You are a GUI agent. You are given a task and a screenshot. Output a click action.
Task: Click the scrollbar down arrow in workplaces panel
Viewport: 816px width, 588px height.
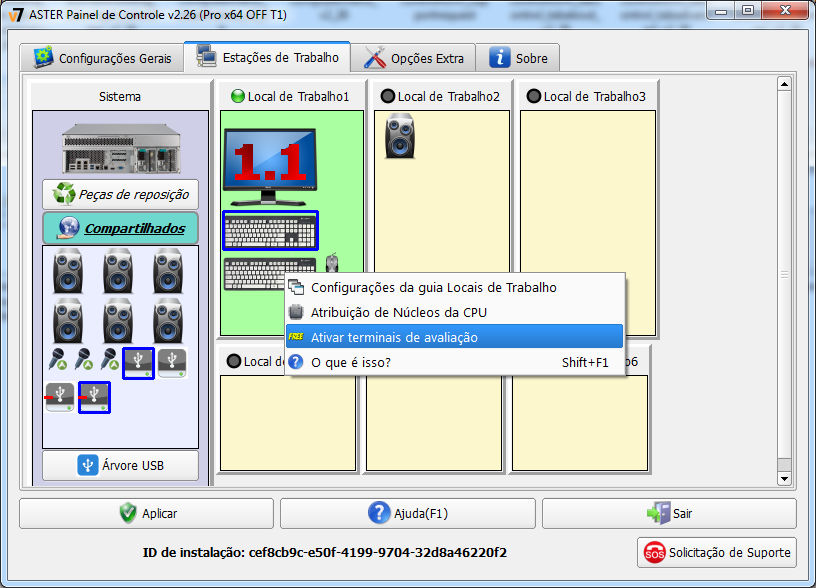point(784,478)
